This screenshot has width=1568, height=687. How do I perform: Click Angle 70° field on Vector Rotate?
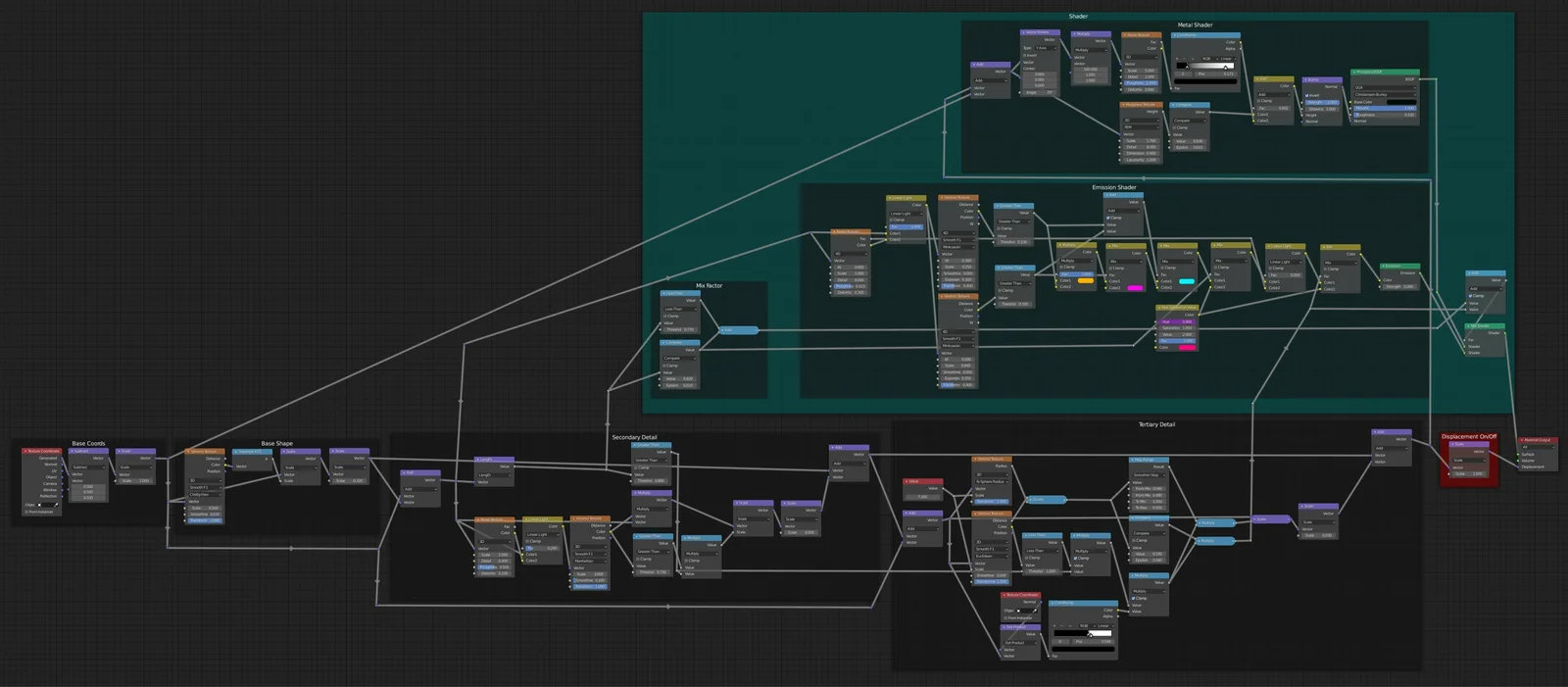[1040, 92]
